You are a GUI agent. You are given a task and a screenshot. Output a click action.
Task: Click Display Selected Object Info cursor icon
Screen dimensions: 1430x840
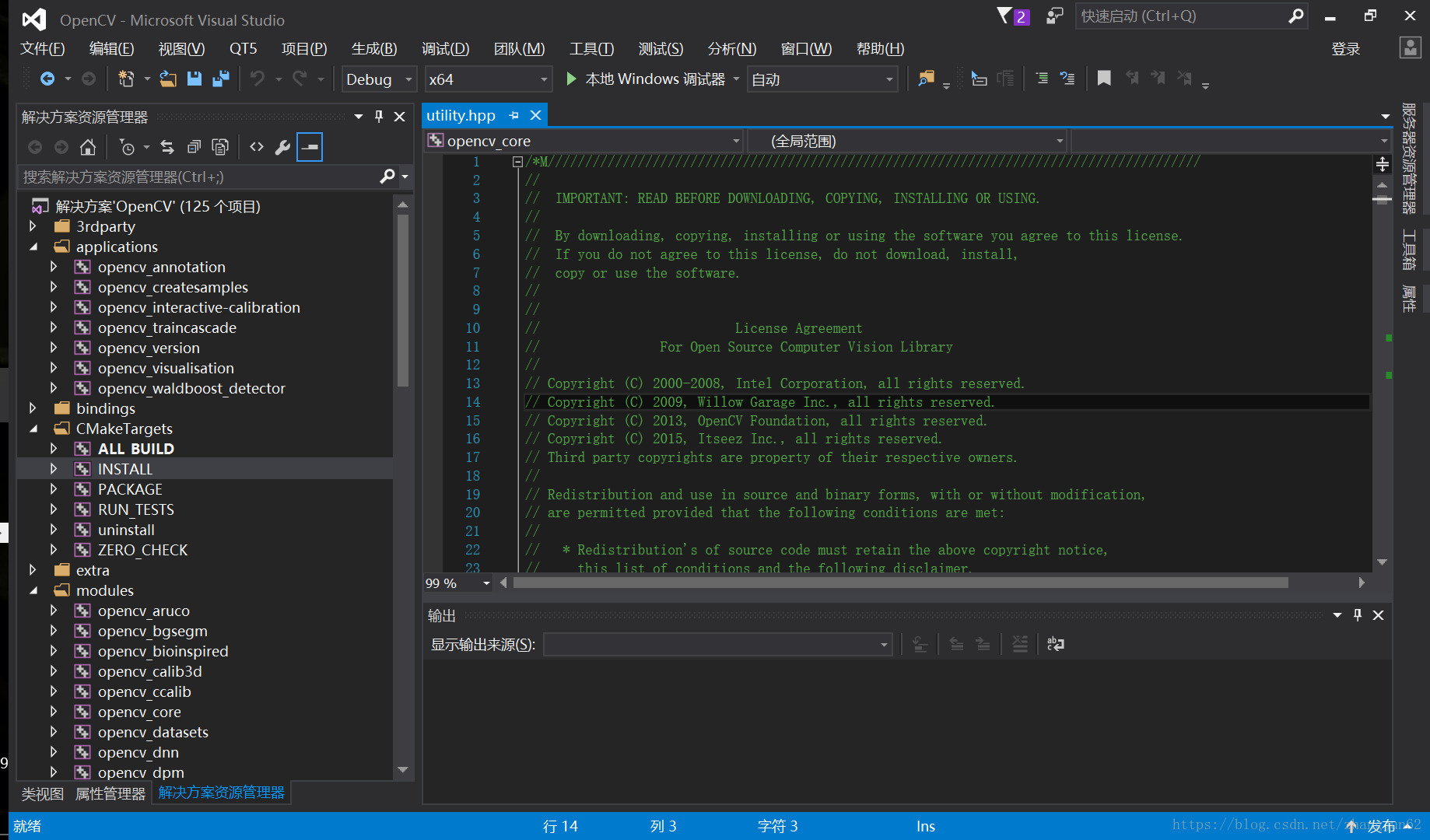coord(980,79)
